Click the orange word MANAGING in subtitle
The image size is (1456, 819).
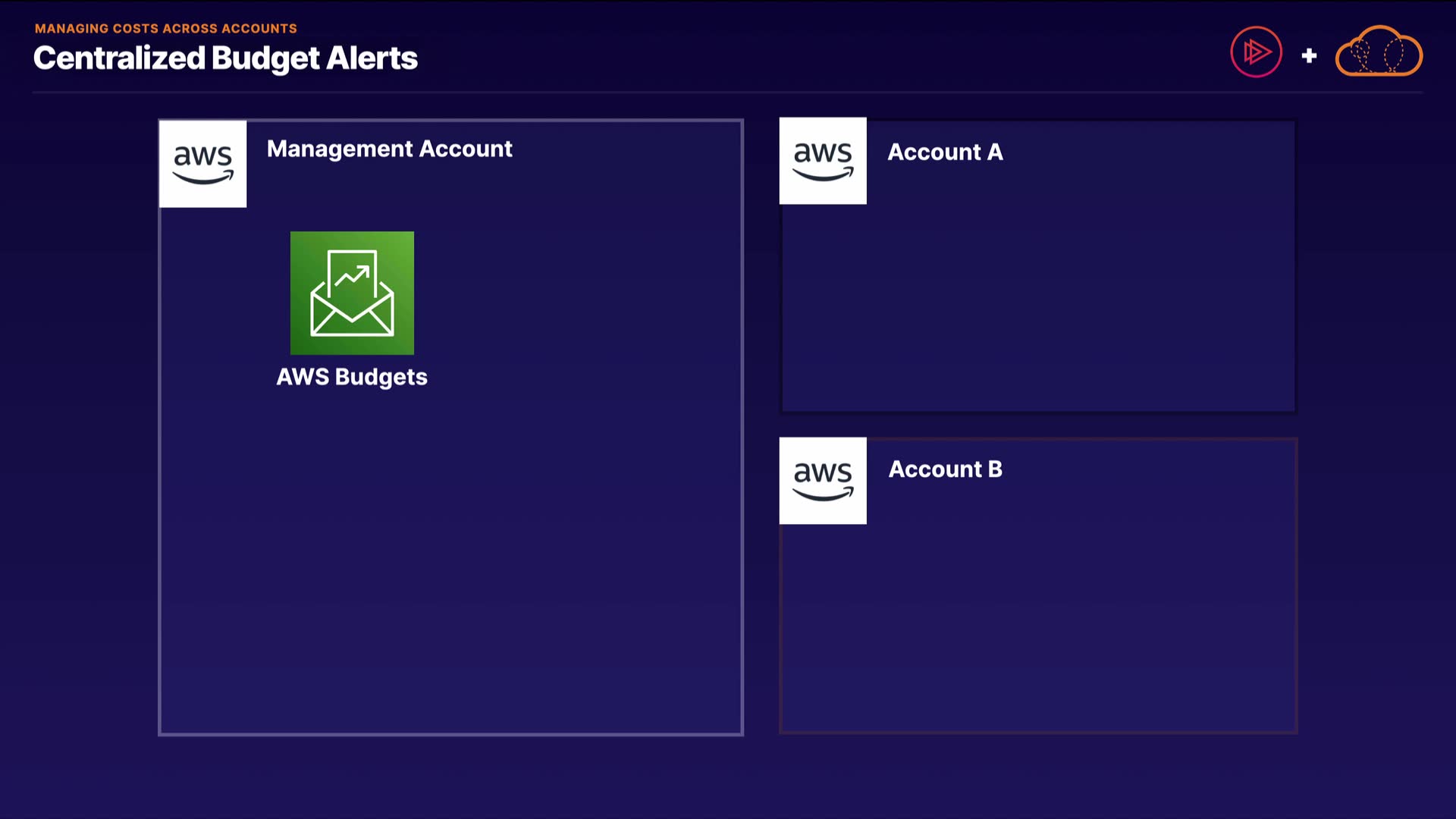pos(71,29)
